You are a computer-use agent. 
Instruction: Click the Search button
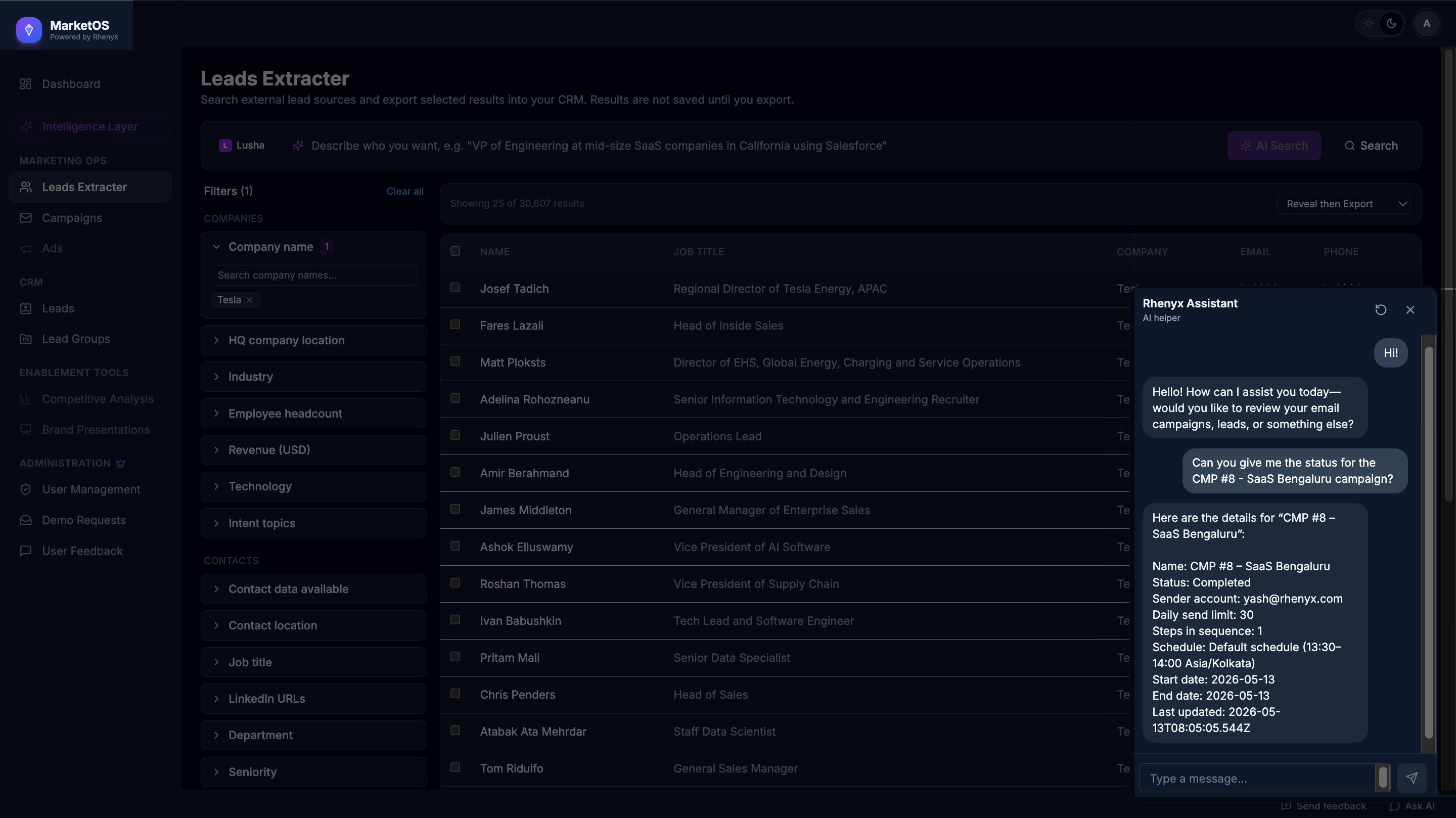tap(1371, 145)
